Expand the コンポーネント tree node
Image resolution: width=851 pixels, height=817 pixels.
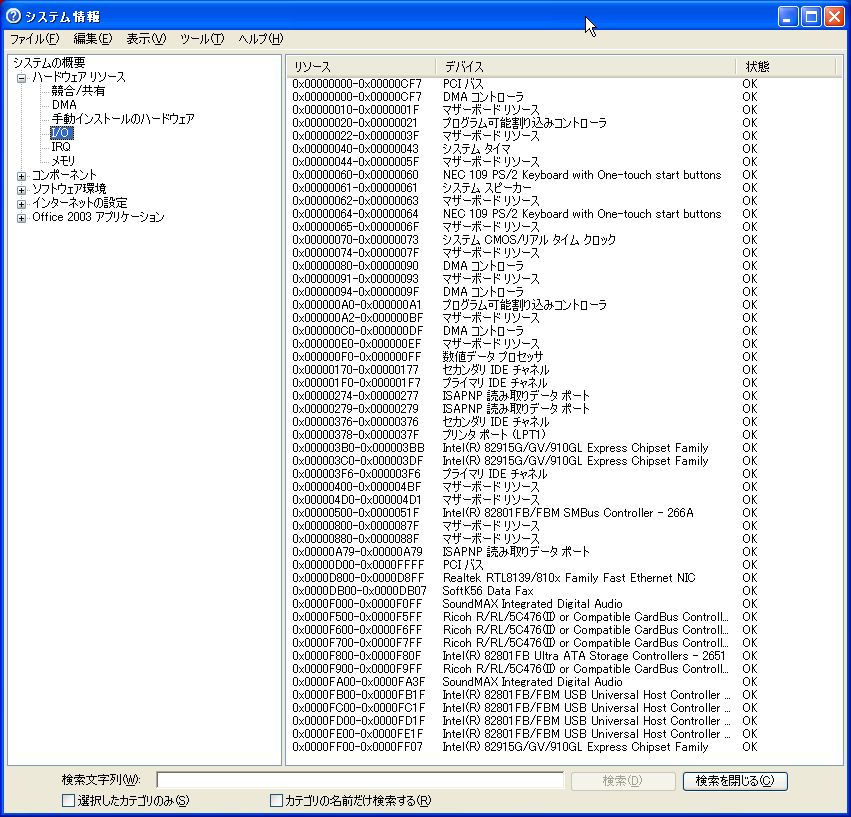click(22, 175)
